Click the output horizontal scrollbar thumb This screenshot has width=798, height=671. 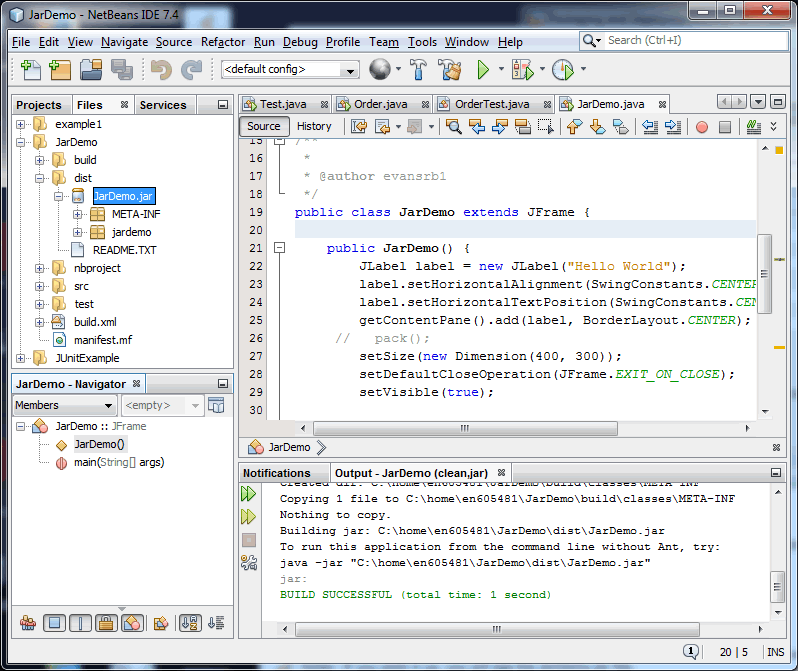click(x=497, y=629)
